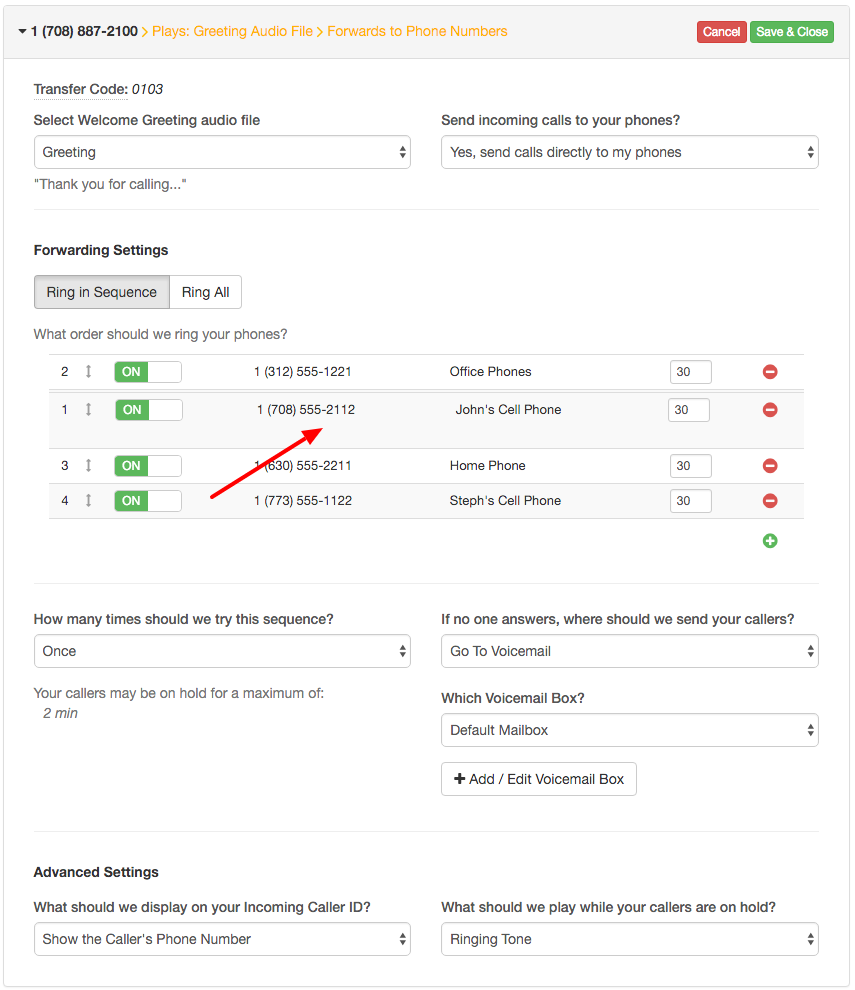Viewport: 855px width, 990px height.
Task: Select the Ring in Sequence tab
Action: [101, 292]
